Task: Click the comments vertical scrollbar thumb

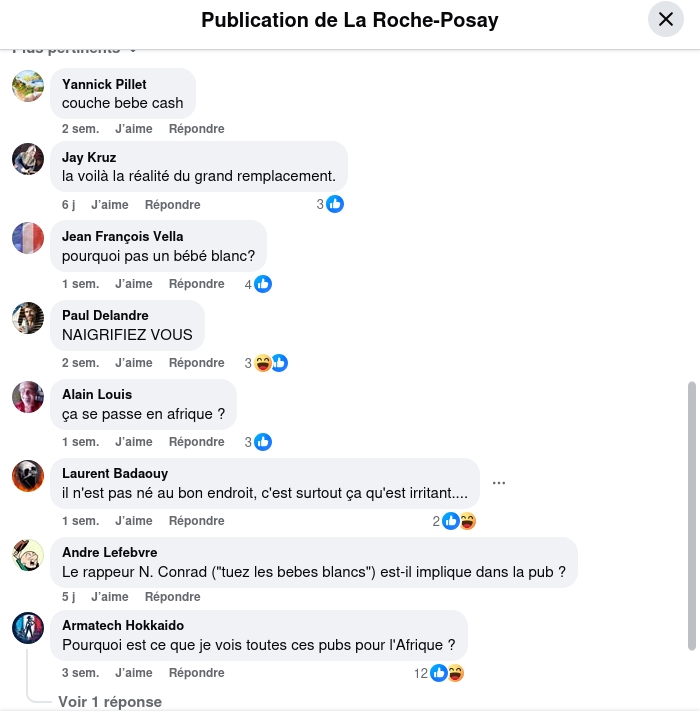Action: coord(692,516)
